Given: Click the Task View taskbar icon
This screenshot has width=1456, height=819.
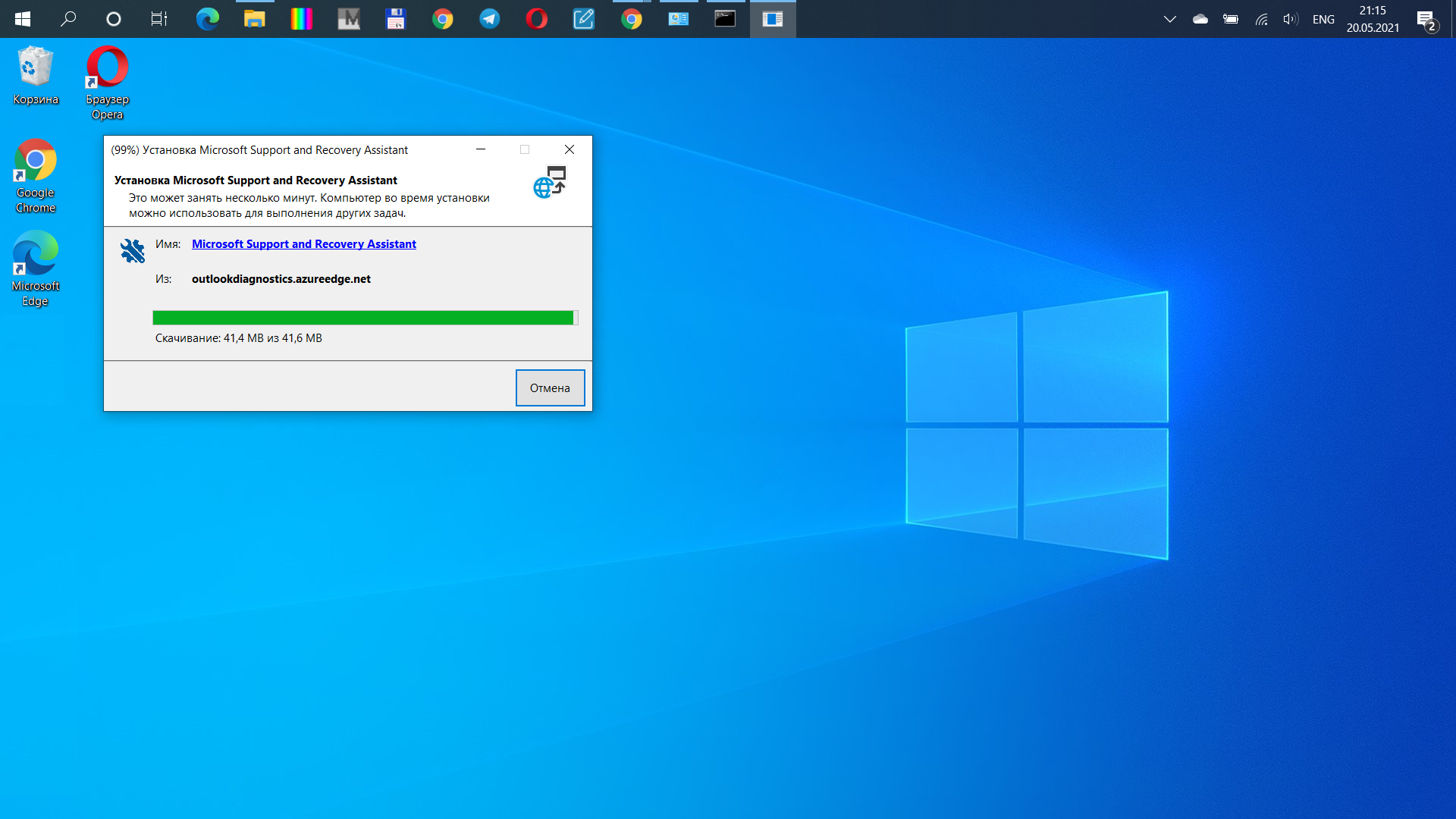Looking at the screenshot, I should pos(159,19).
